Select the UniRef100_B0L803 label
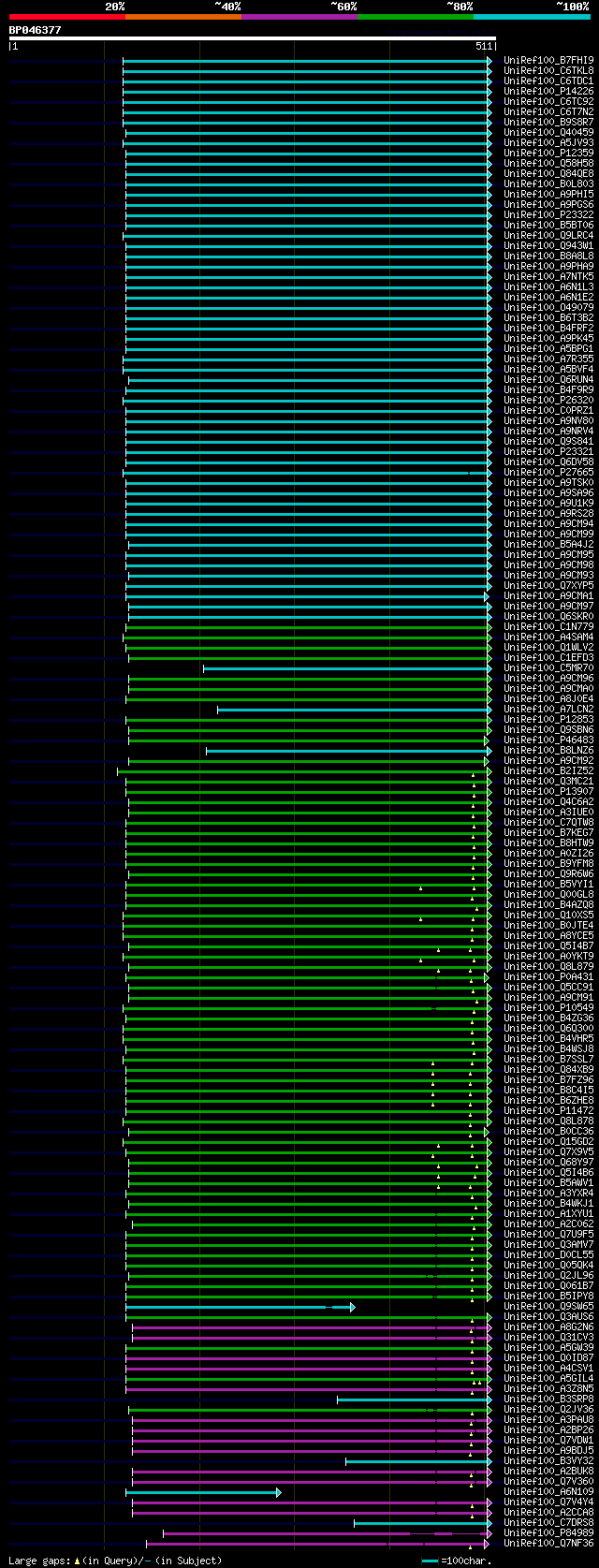Image resolution: width=599 pixels, height=1568 pixels. point(548,183)
